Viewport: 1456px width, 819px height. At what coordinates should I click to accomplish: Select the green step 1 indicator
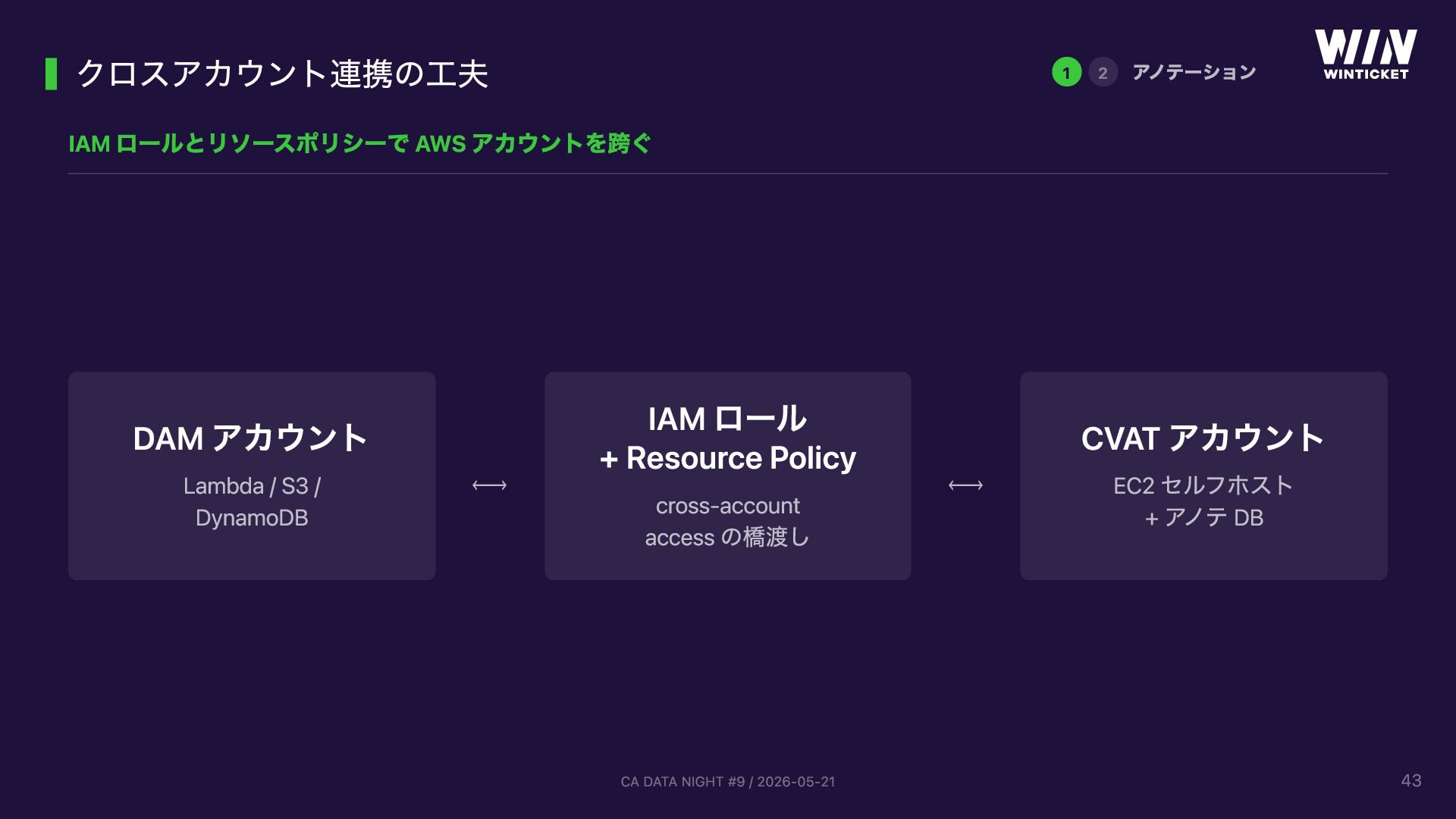coord(1066,72)
